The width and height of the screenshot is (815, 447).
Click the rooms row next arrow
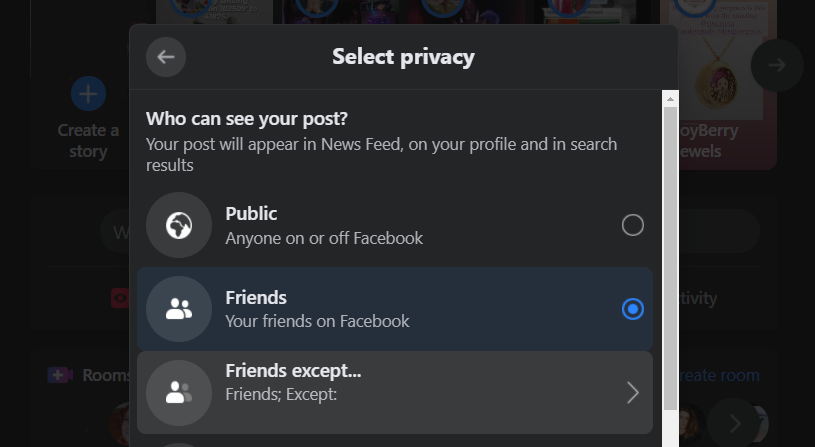pyautogui.click(x=734, y=421)
